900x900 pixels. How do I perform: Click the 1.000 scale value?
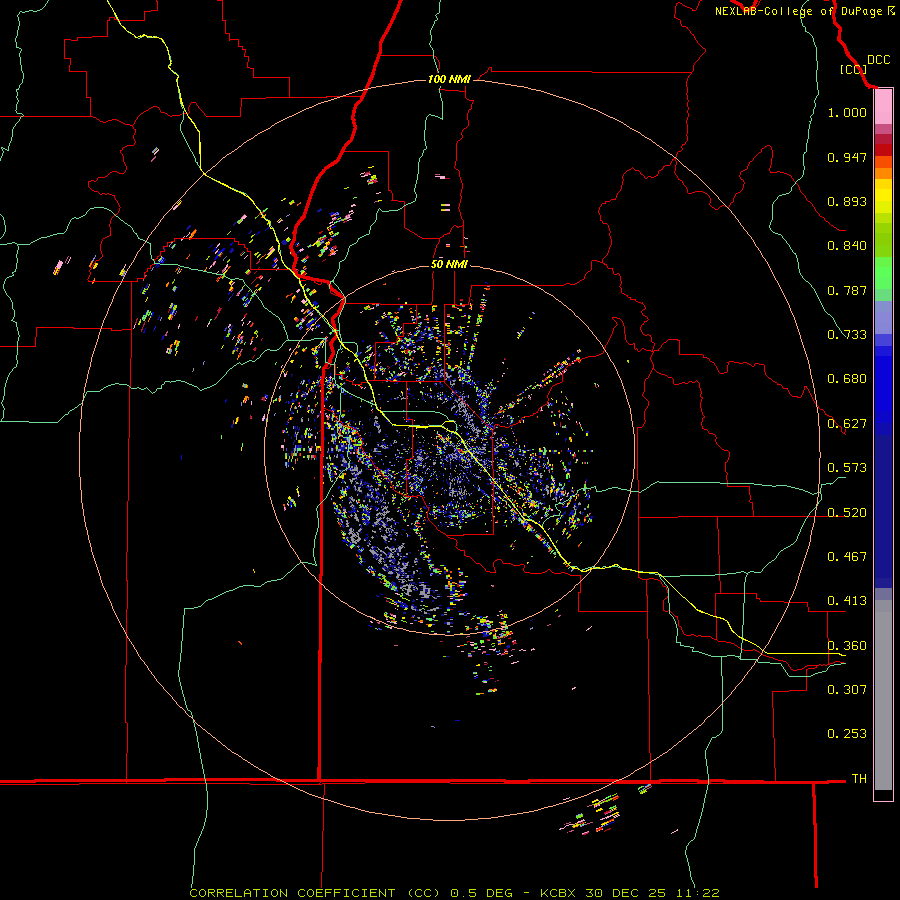coord(847,112)
